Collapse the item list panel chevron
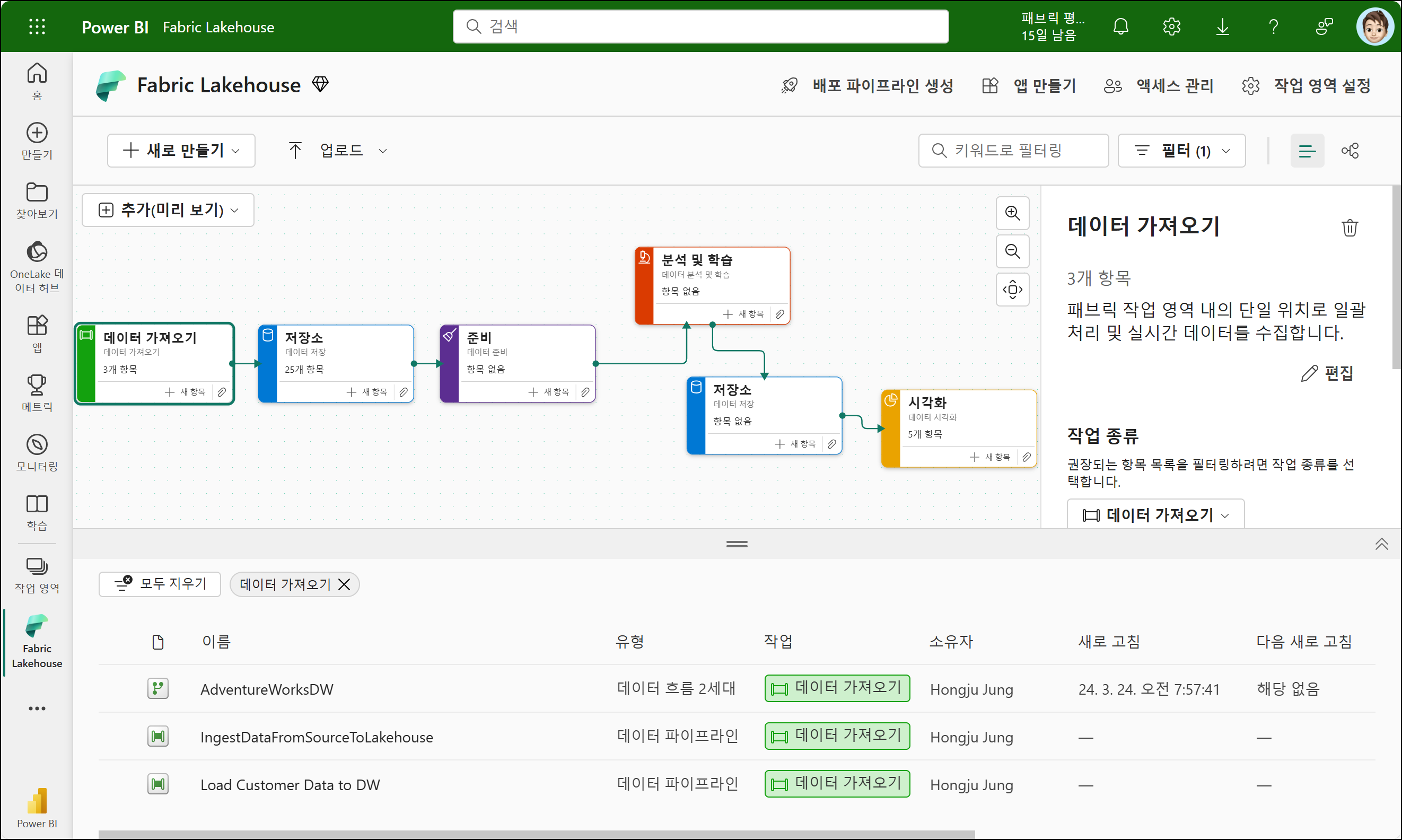The width and height of the screenshot is (1402, 840). tap(1381, 544)
